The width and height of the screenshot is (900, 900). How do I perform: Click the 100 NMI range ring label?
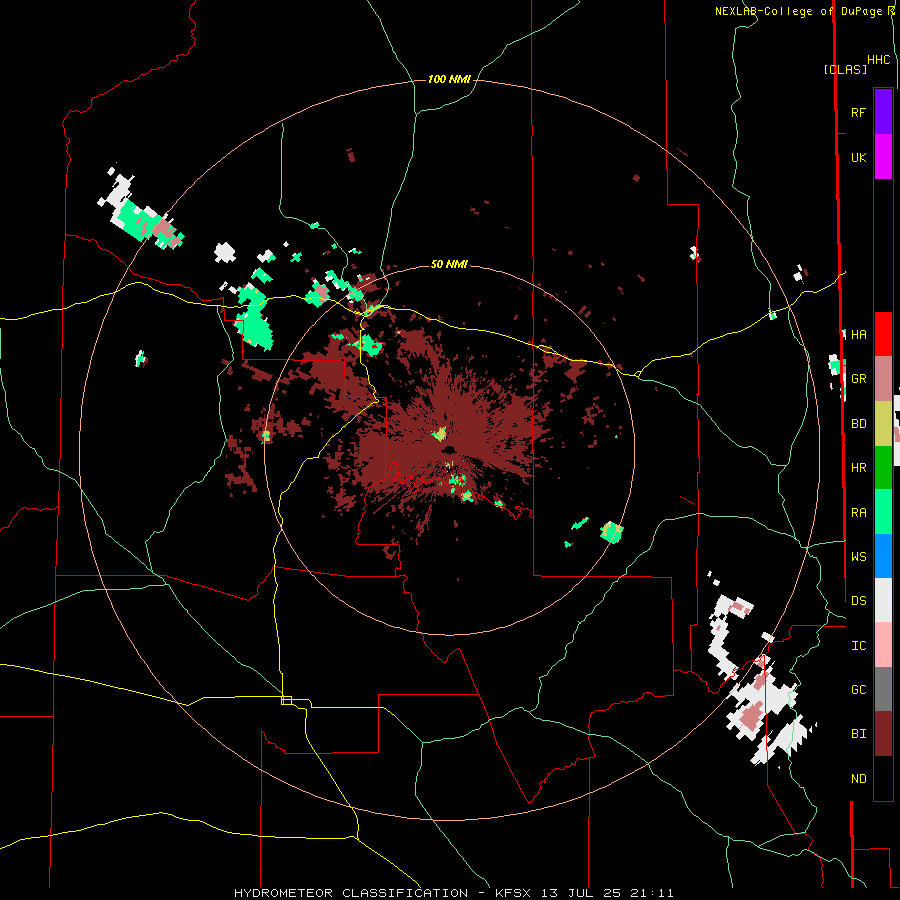tap(449, 79)
